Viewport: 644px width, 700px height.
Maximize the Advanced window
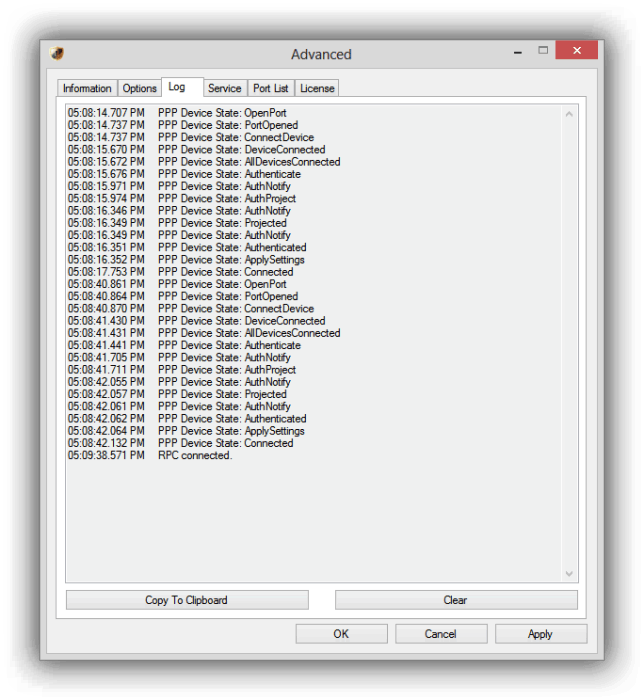click(543, 50)
